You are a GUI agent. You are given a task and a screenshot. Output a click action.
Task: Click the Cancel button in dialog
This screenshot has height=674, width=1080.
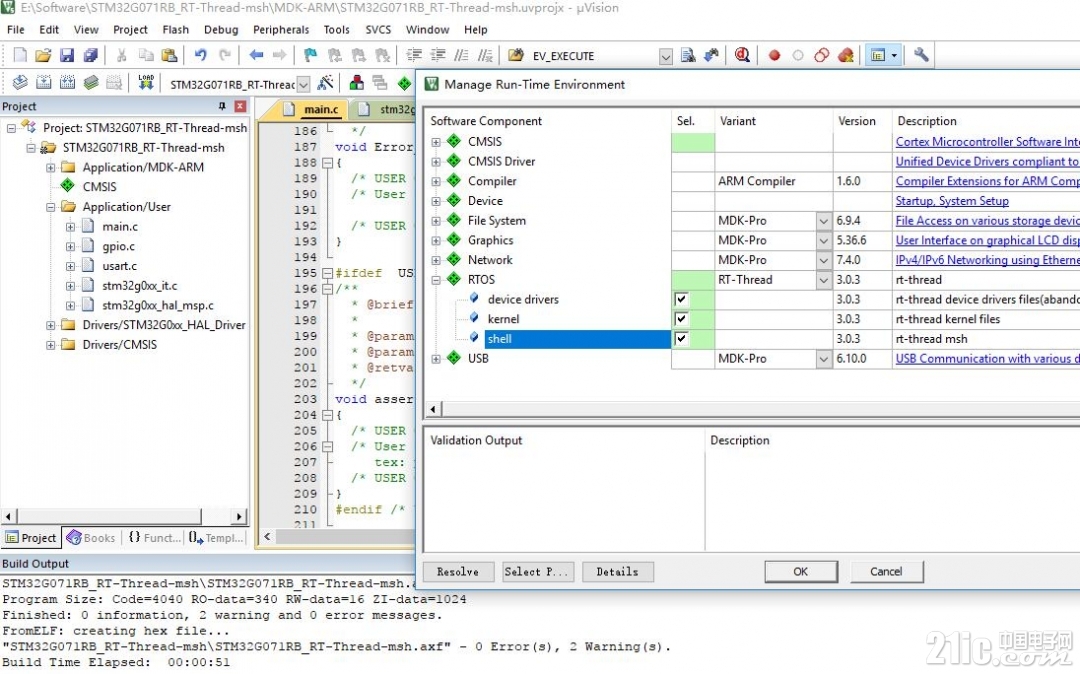pyautogui.click(x=886, y=571)
